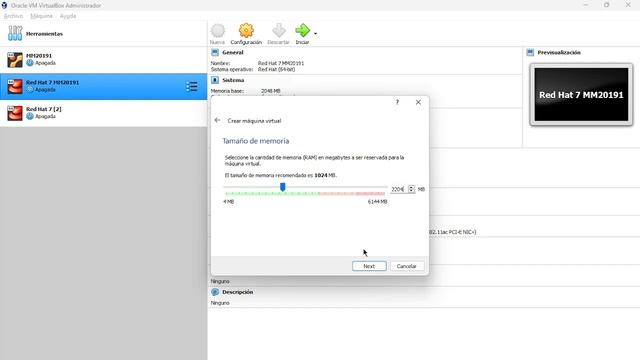Expand the Iniciar dropdown arrow
This screenshot has height=360, width=640.
316,33
